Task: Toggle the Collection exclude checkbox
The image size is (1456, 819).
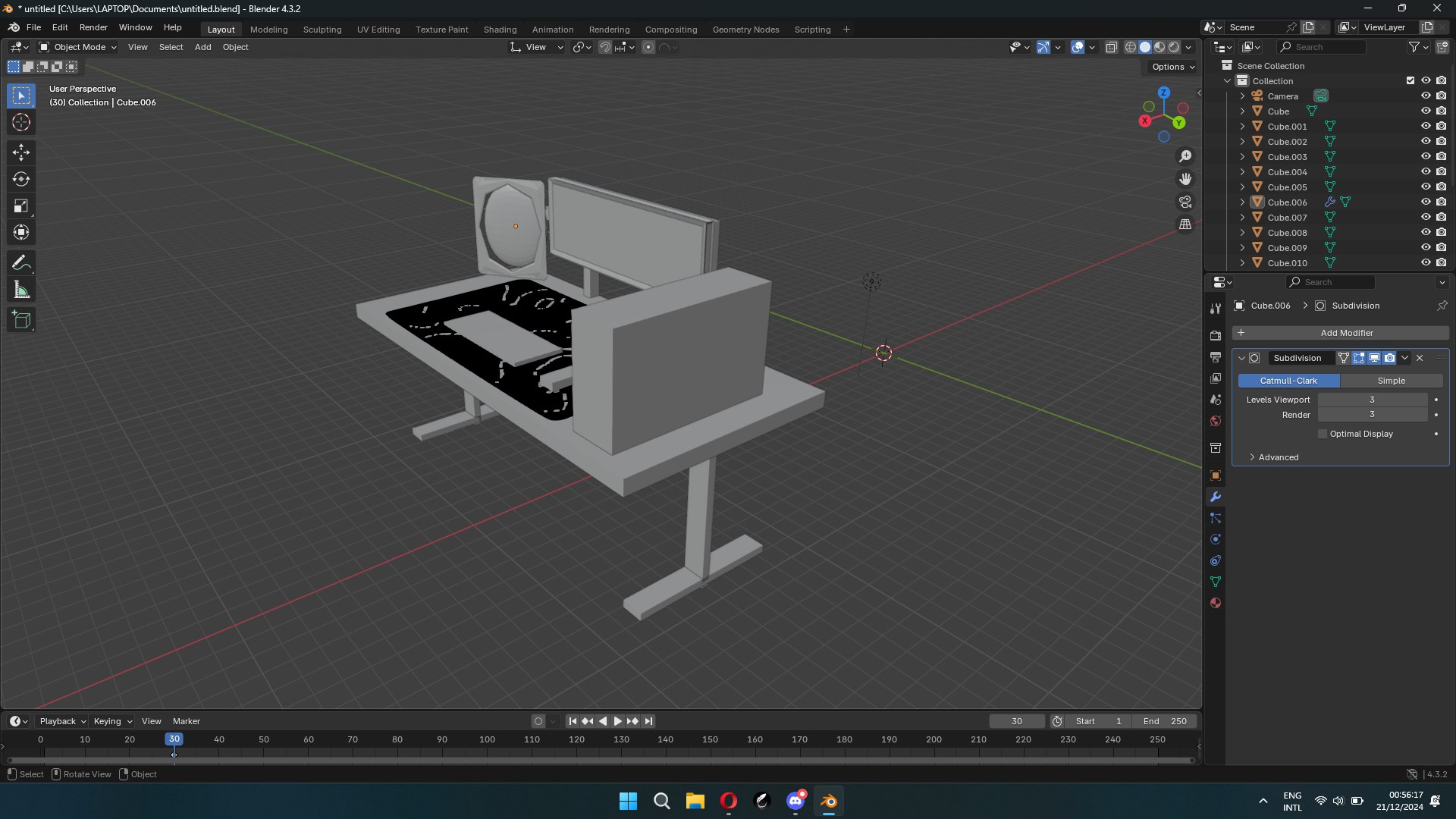Action: (x=1410, y=80)
